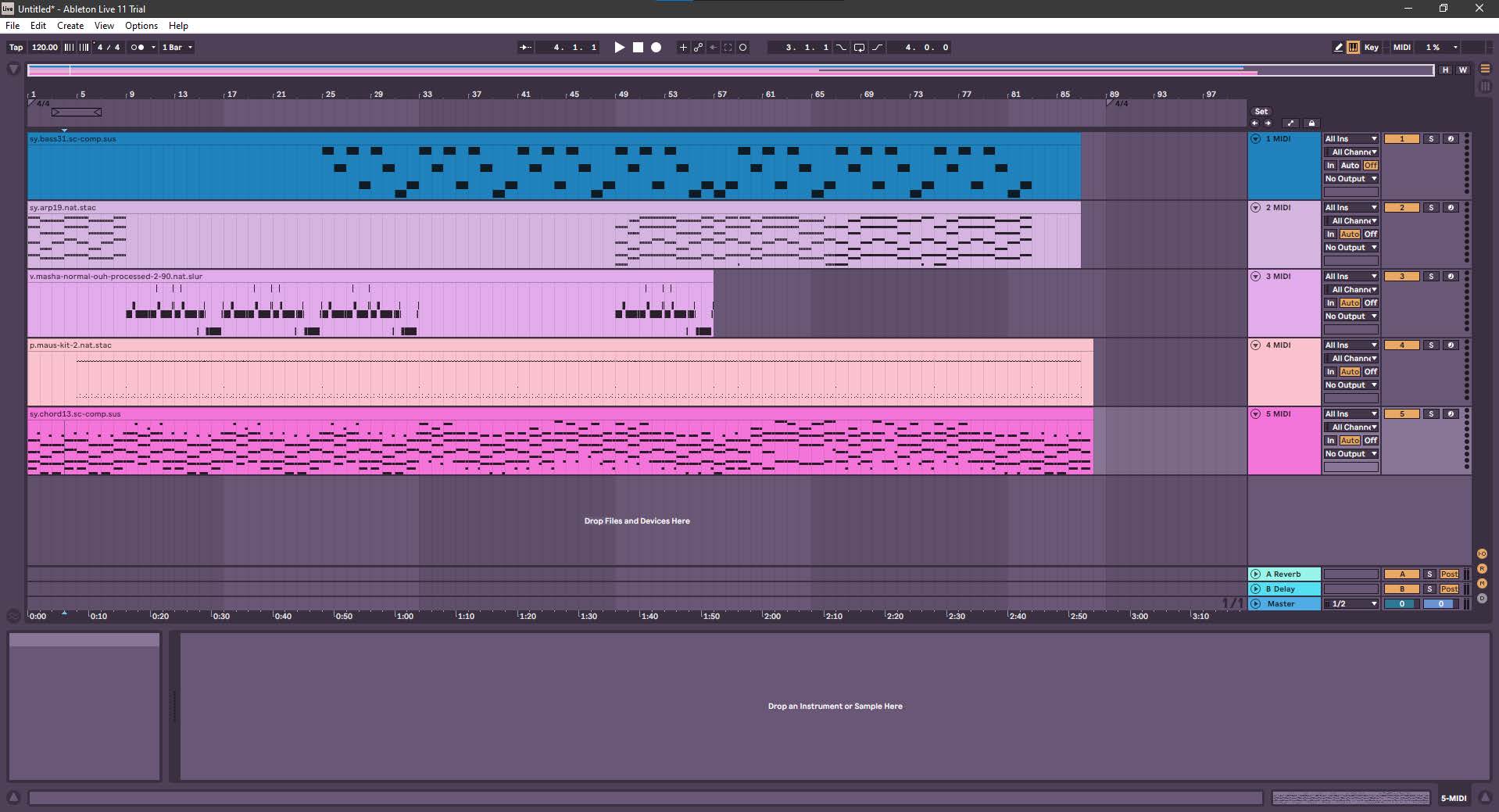The image size is (1499, 812).
Task: Open track 1 All Ins input dropdown
Action: [1350, 139]
